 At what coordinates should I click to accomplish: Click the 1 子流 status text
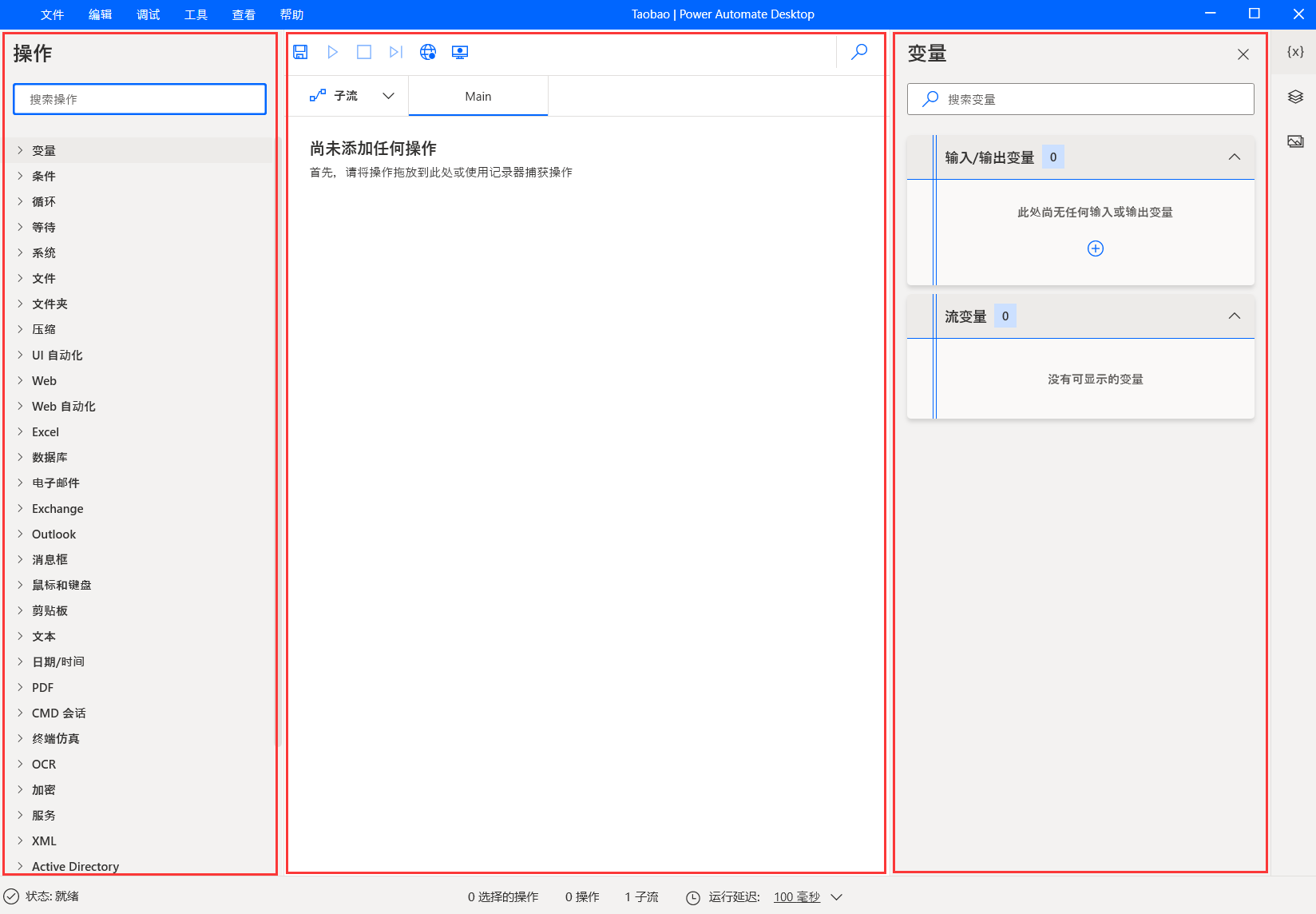click(642, 897)
